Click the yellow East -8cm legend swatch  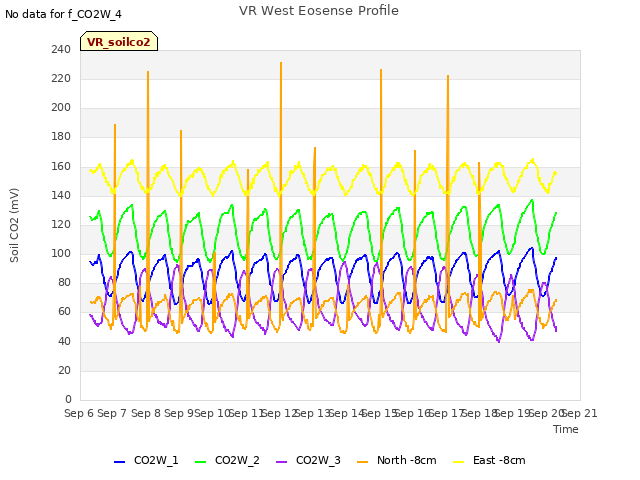[459, 462]
